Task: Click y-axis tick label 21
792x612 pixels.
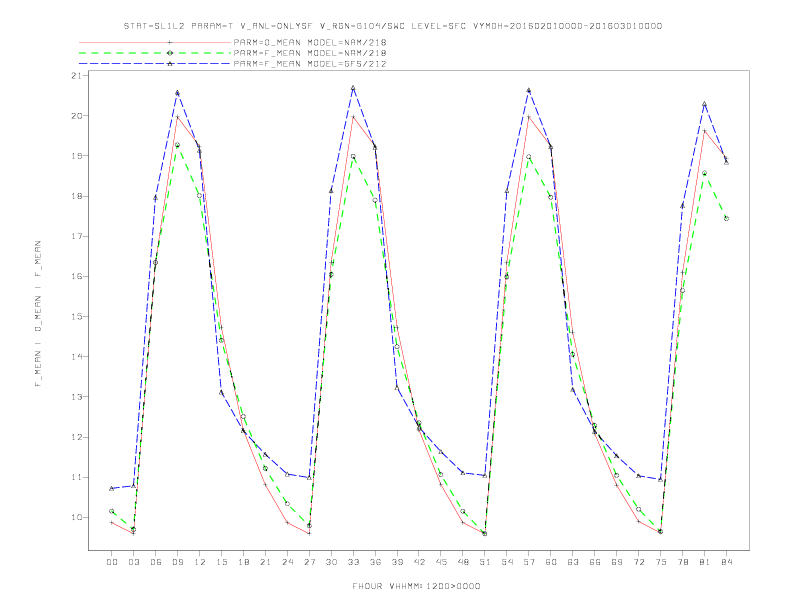Action: [76, 76]
